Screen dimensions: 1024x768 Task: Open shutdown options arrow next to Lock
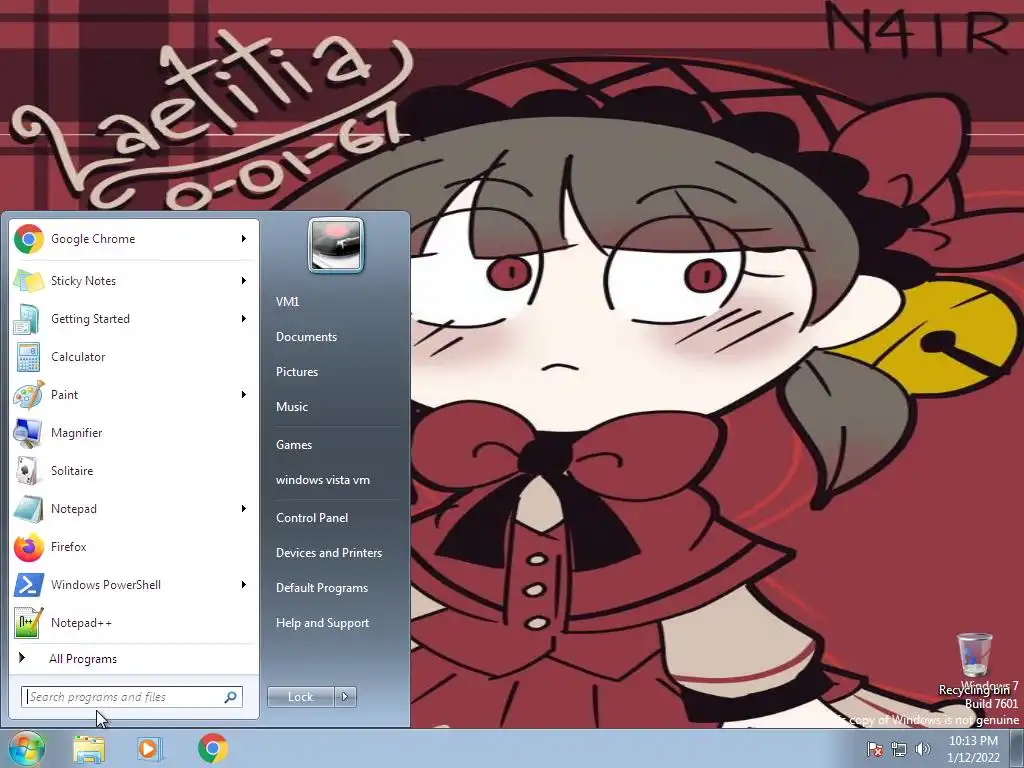(345, 697)
